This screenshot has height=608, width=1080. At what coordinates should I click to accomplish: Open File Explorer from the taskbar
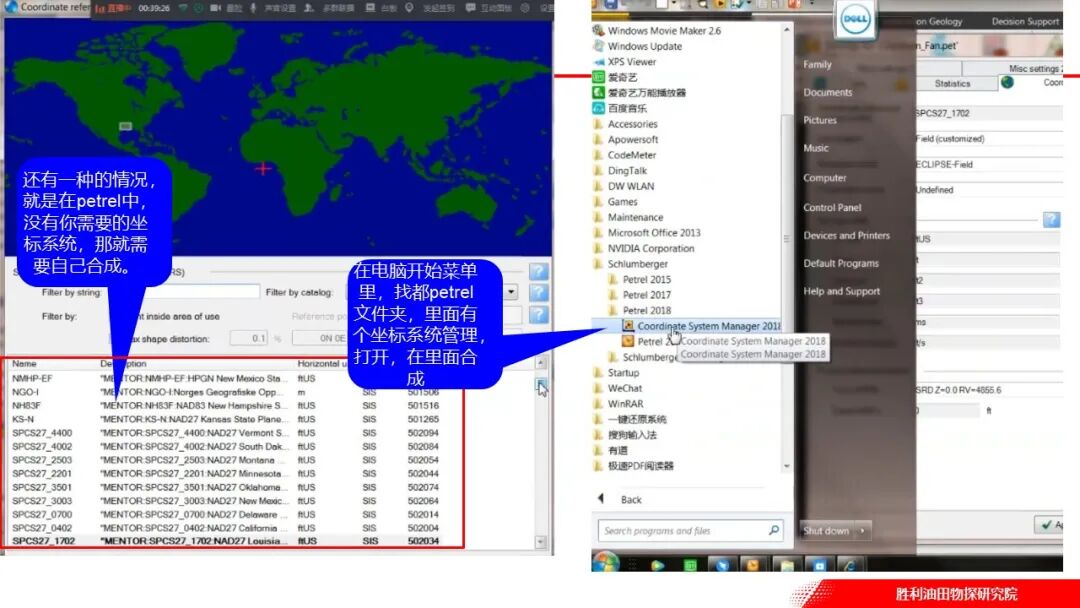click(x=787, y=565)
